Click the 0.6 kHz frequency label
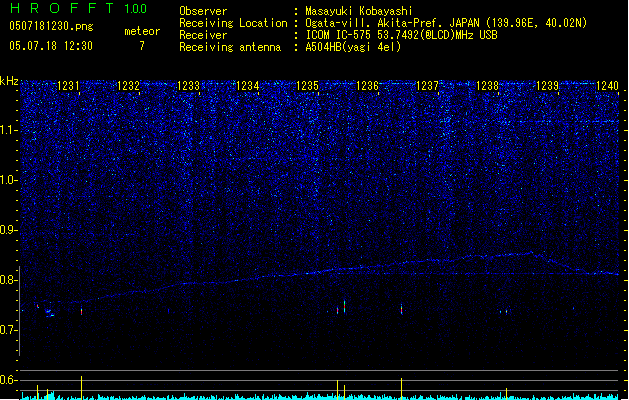The width and height of the screenshot is (629, 400). coord(8,380)
